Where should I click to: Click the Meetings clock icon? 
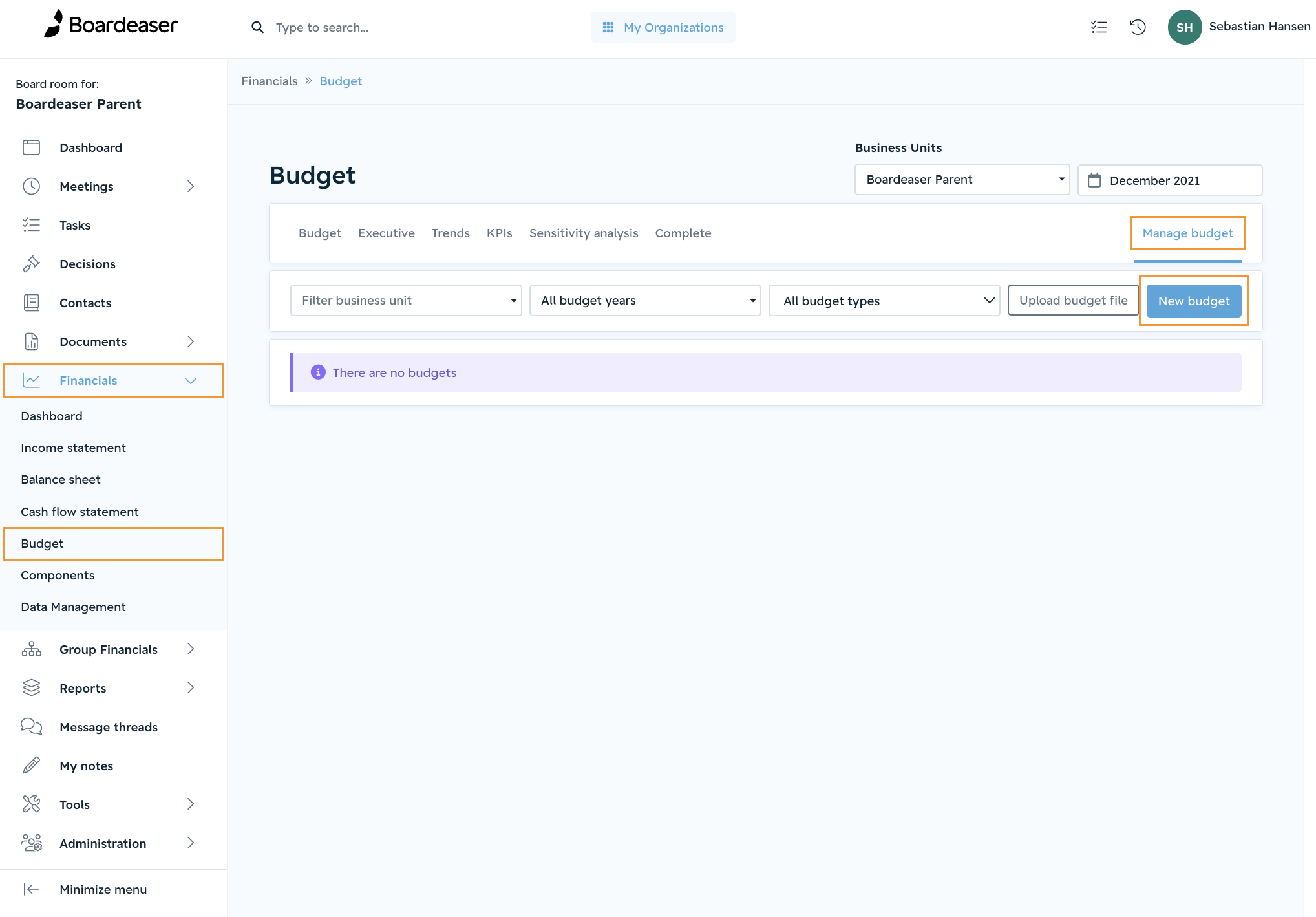(31, 186)
